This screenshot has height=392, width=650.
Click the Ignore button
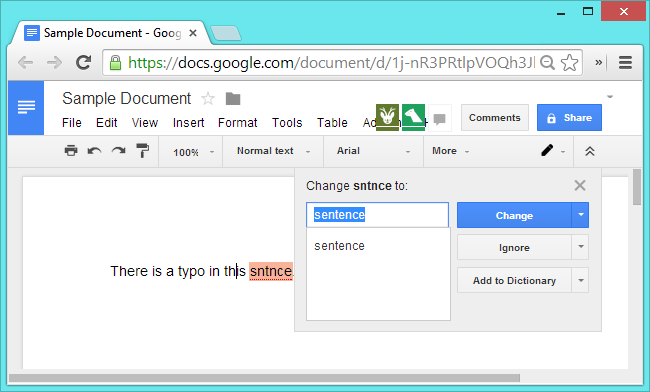tap(514, 247)
